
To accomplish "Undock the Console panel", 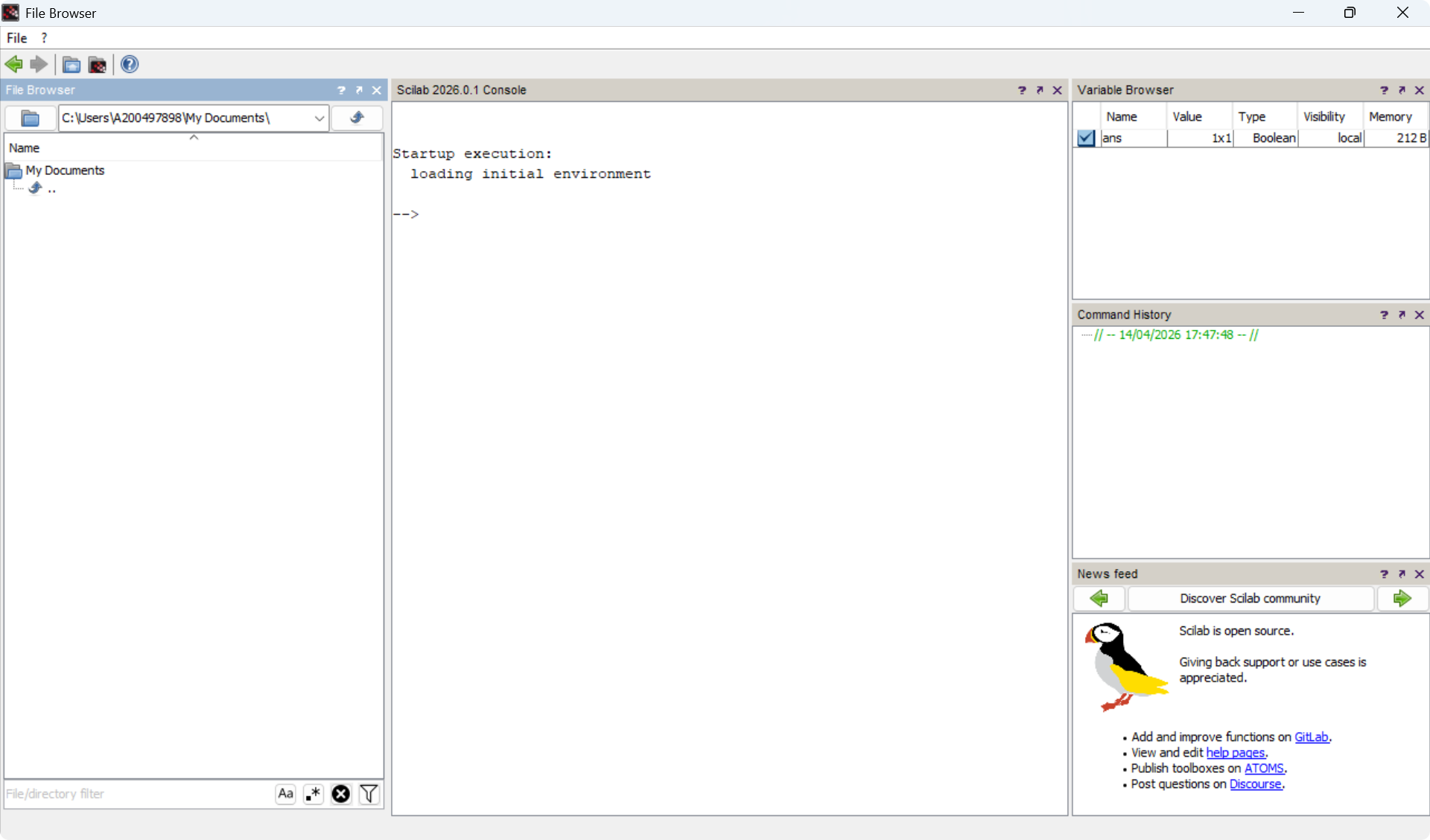I will [x=1040, y=90].
